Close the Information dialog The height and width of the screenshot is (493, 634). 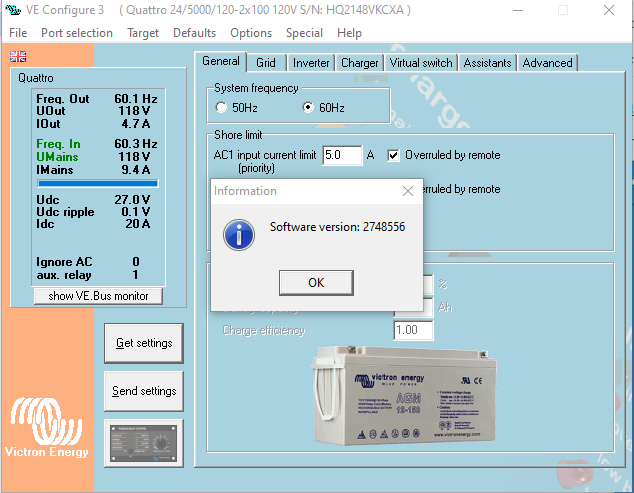[x=408, y=191]
